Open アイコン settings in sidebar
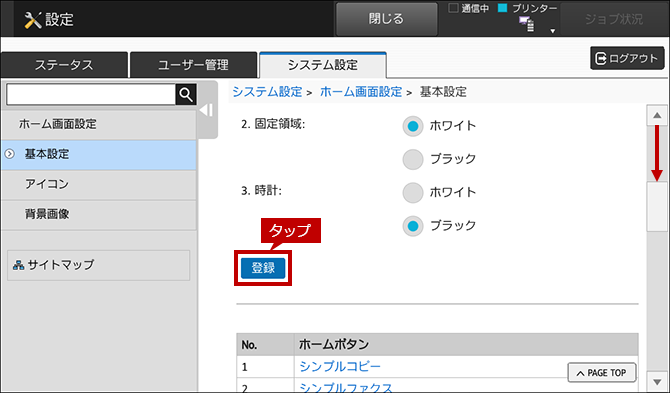Image resolution: width=670 pixels, height=393 pixels. tap(99, 184)
